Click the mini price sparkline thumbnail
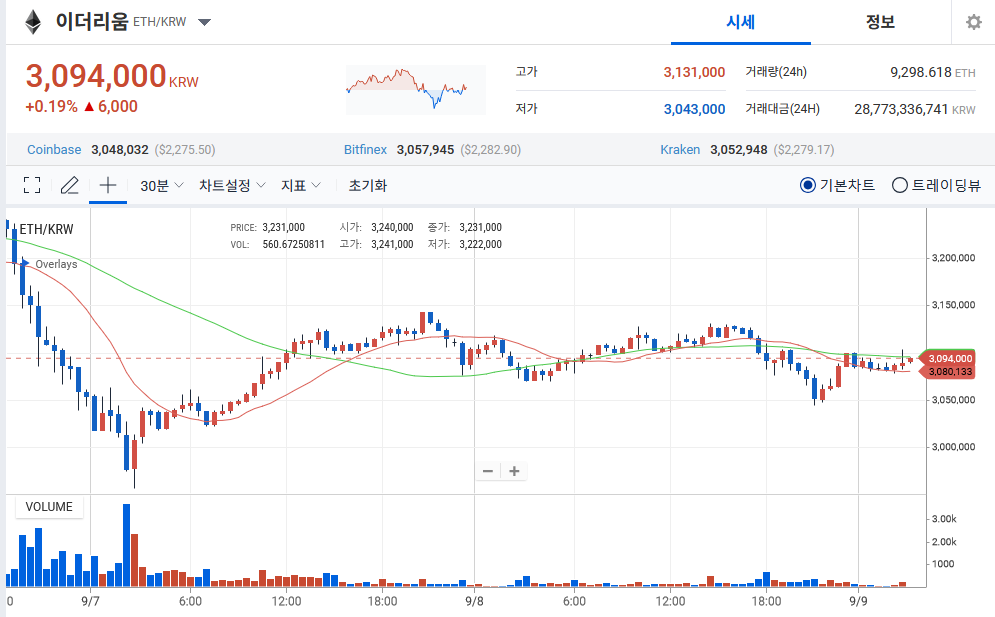995x617 pixels. pyautogui.click(x=416, y=90)
